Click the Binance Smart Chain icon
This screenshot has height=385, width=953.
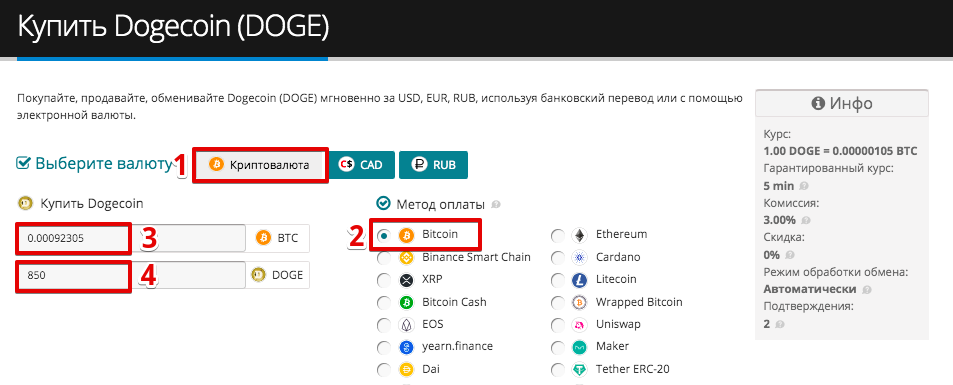pos(406,258)
